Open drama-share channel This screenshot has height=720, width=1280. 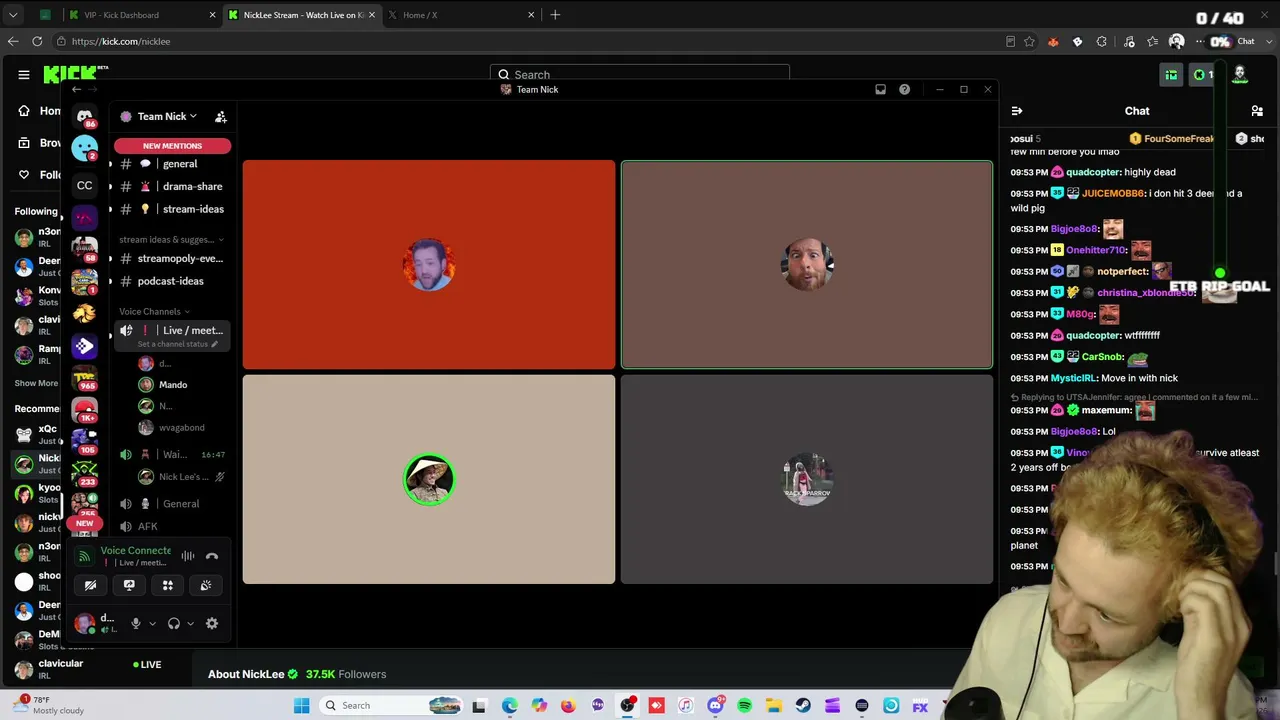(172, 186)
